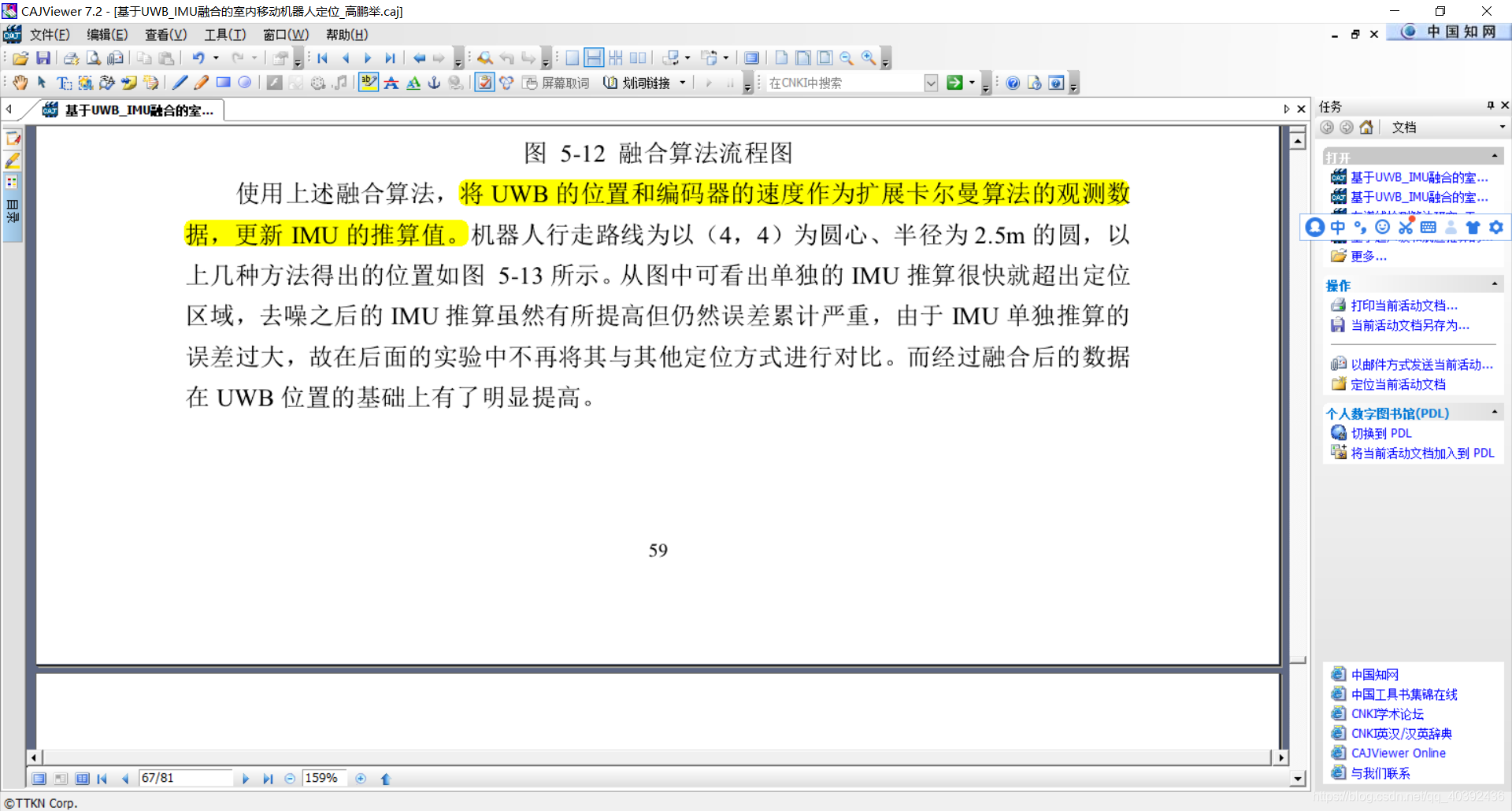Viewport: 1512px width, 811px height.
Task: Select the OCR text recognition tool
Action: [x=107, y=83]
